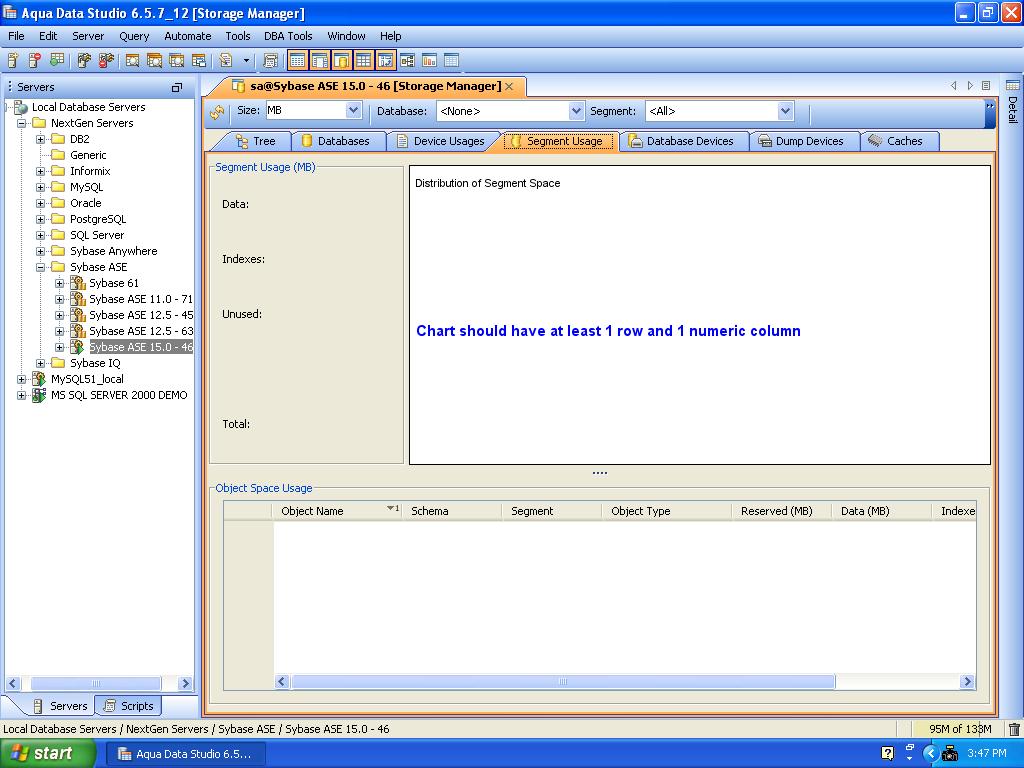
Task: Select the Servers bottom tab
Action: [59, 706]
